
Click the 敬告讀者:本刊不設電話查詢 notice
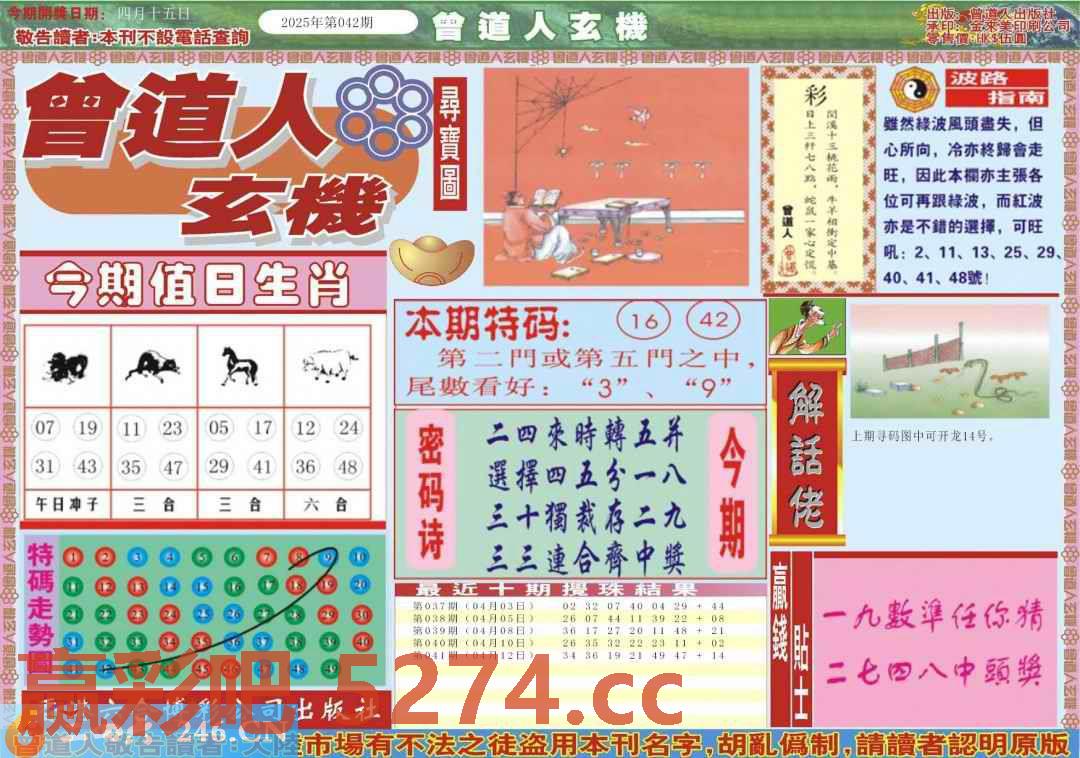132,36
